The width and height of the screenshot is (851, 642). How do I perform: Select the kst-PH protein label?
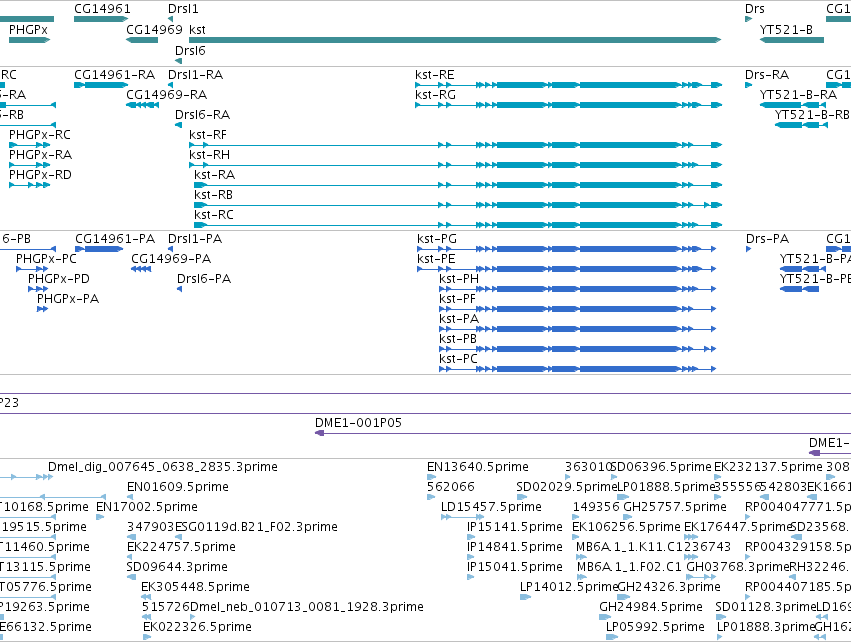pos(459,278)
